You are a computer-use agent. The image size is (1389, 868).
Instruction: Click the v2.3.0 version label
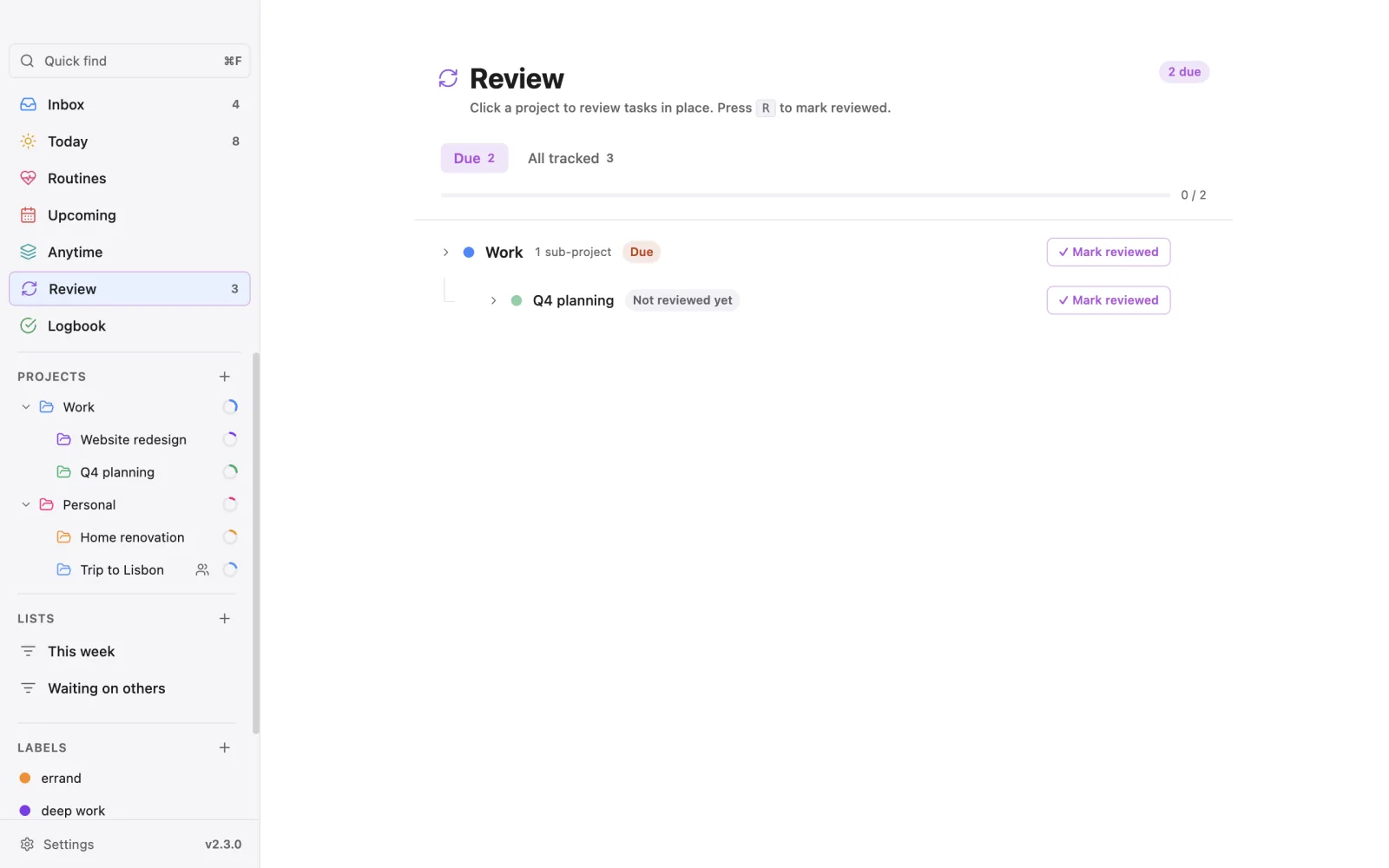[x=223, y=845]
